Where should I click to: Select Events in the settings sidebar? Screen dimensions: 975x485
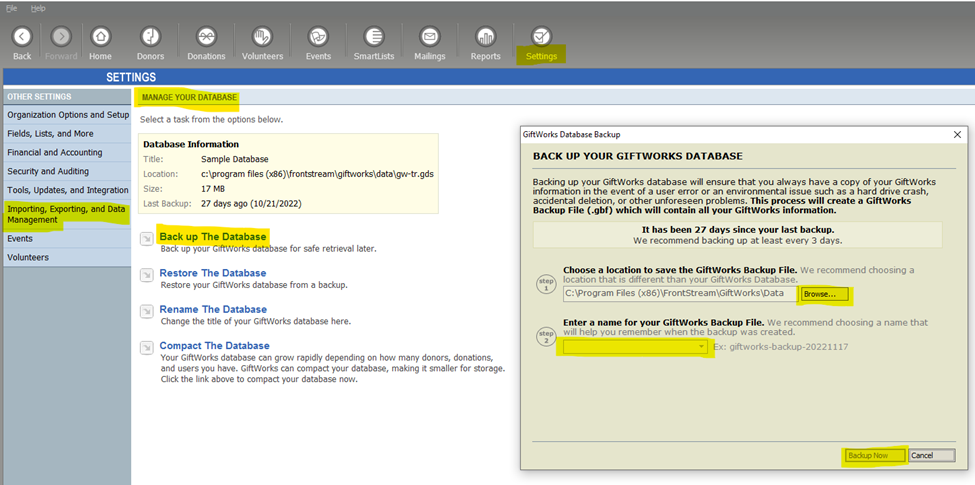(x=67, y=239)
